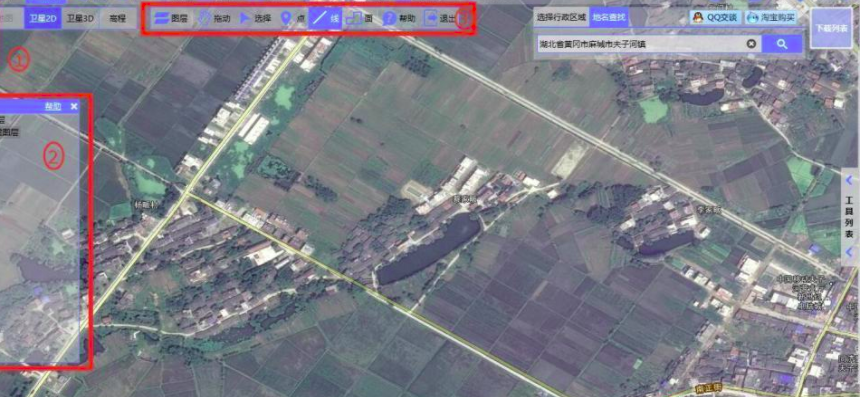The height and width of the screenshot is (397, 861).
Task: Open QQ交谈 chat link
Action: click(x=715, y=18)
